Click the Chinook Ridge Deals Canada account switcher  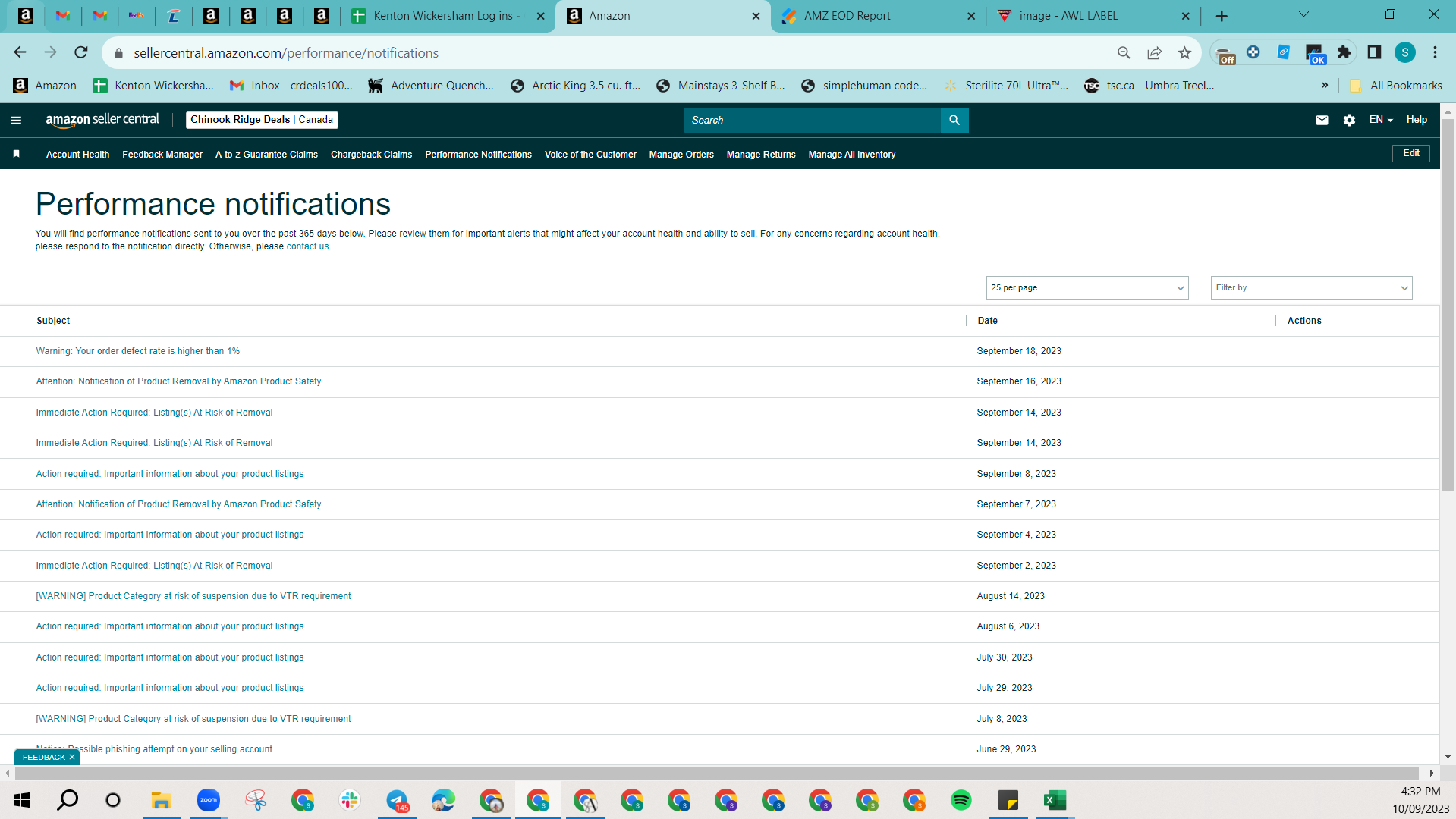(262, 120)
